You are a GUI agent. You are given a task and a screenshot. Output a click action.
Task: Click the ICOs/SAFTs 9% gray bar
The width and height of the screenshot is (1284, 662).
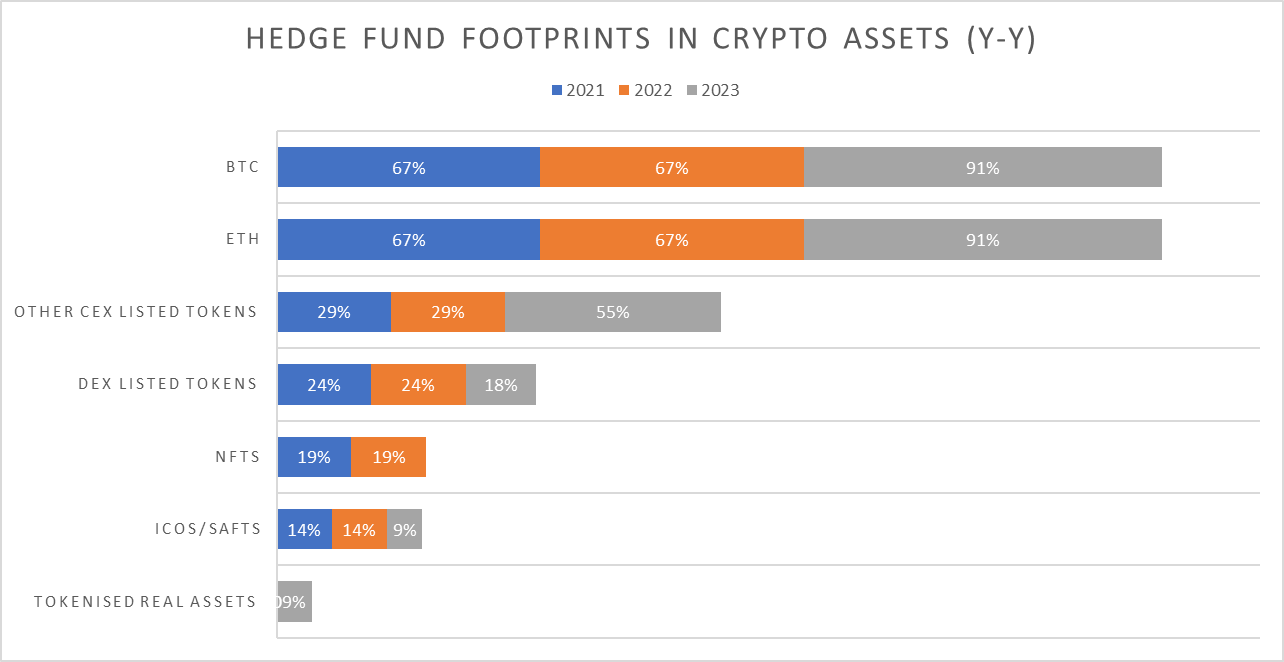click(x=404, y=529)
